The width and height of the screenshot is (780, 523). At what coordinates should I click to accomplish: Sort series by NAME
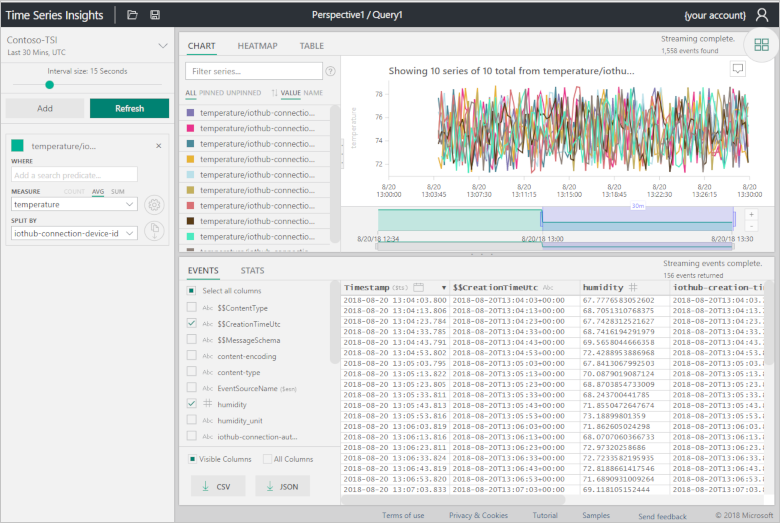[313, 93]
